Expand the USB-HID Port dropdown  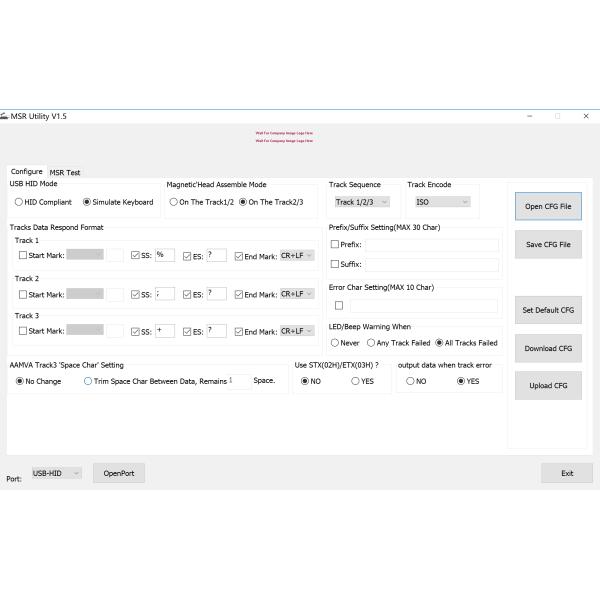coord(56,473)
